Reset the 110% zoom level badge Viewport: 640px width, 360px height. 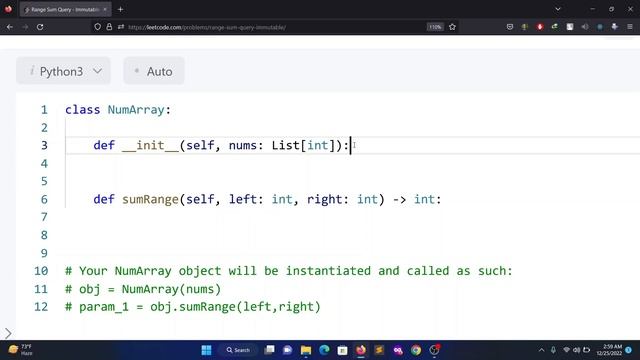435,27
